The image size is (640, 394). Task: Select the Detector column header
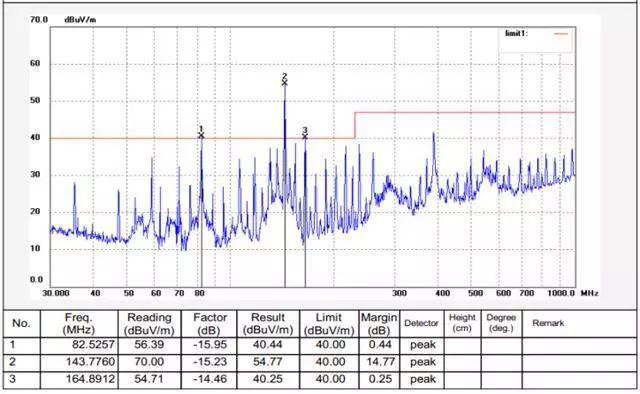[421, 323]
